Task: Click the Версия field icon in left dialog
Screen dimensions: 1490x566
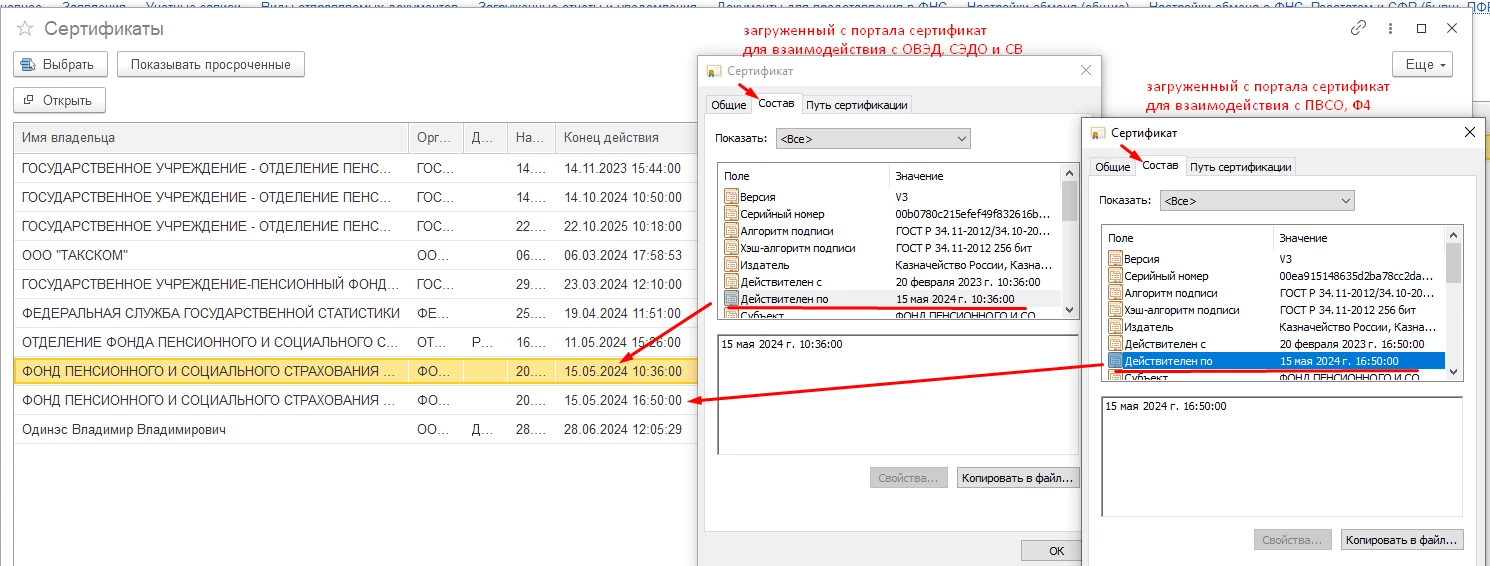Action: 731,198
